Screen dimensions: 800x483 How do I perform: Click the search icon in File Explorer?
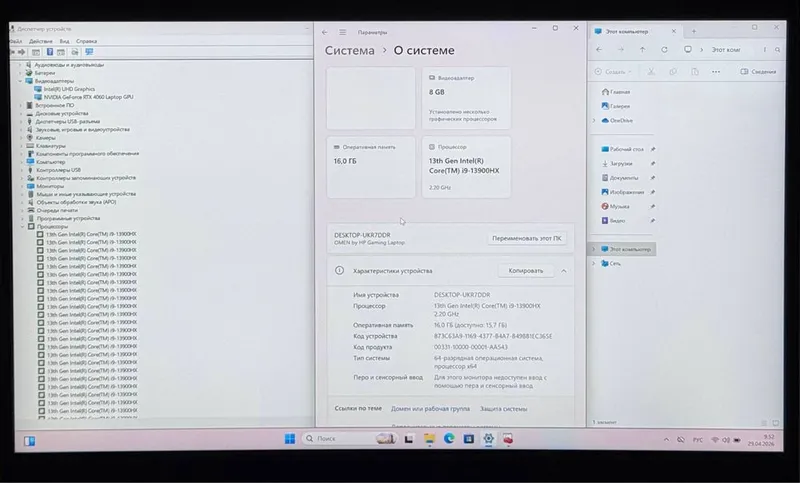[x=778, y=49]
